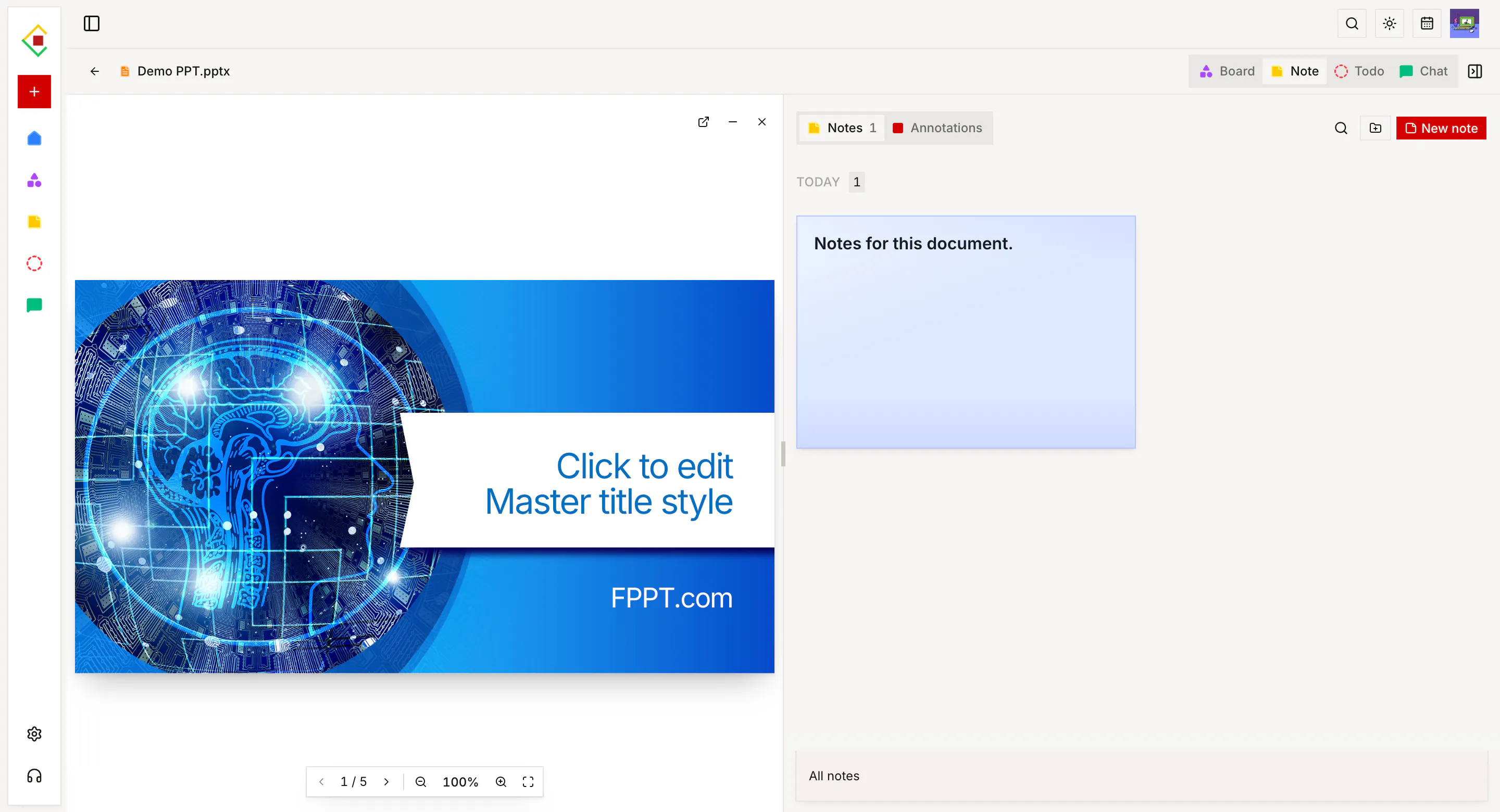1500x812 pixels.
Task: Search notes with magnifier icon
Action: coord(1341,128)
